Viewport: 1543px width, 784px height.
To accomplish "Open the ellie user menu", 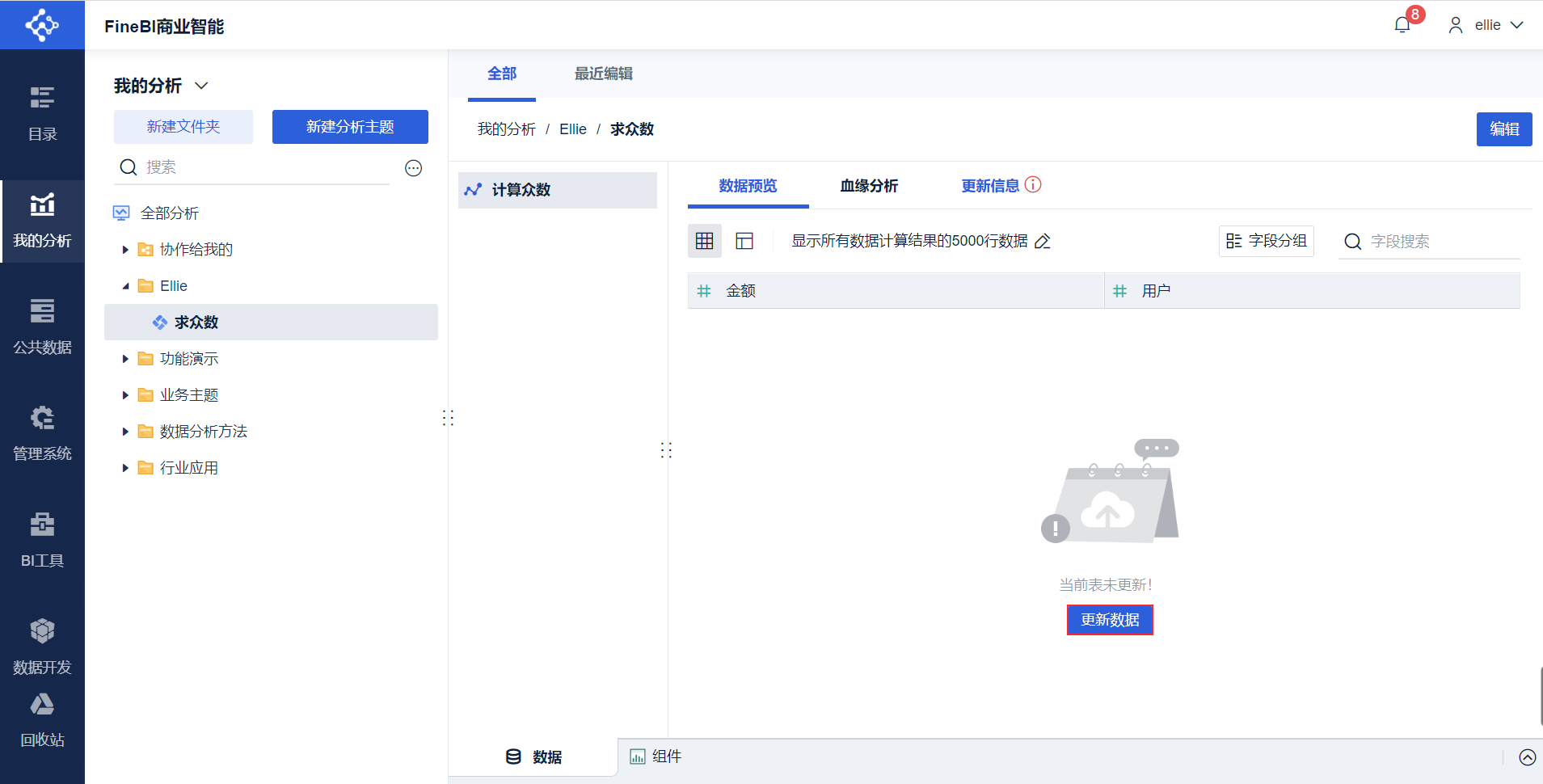I will tap(1486, 25).
